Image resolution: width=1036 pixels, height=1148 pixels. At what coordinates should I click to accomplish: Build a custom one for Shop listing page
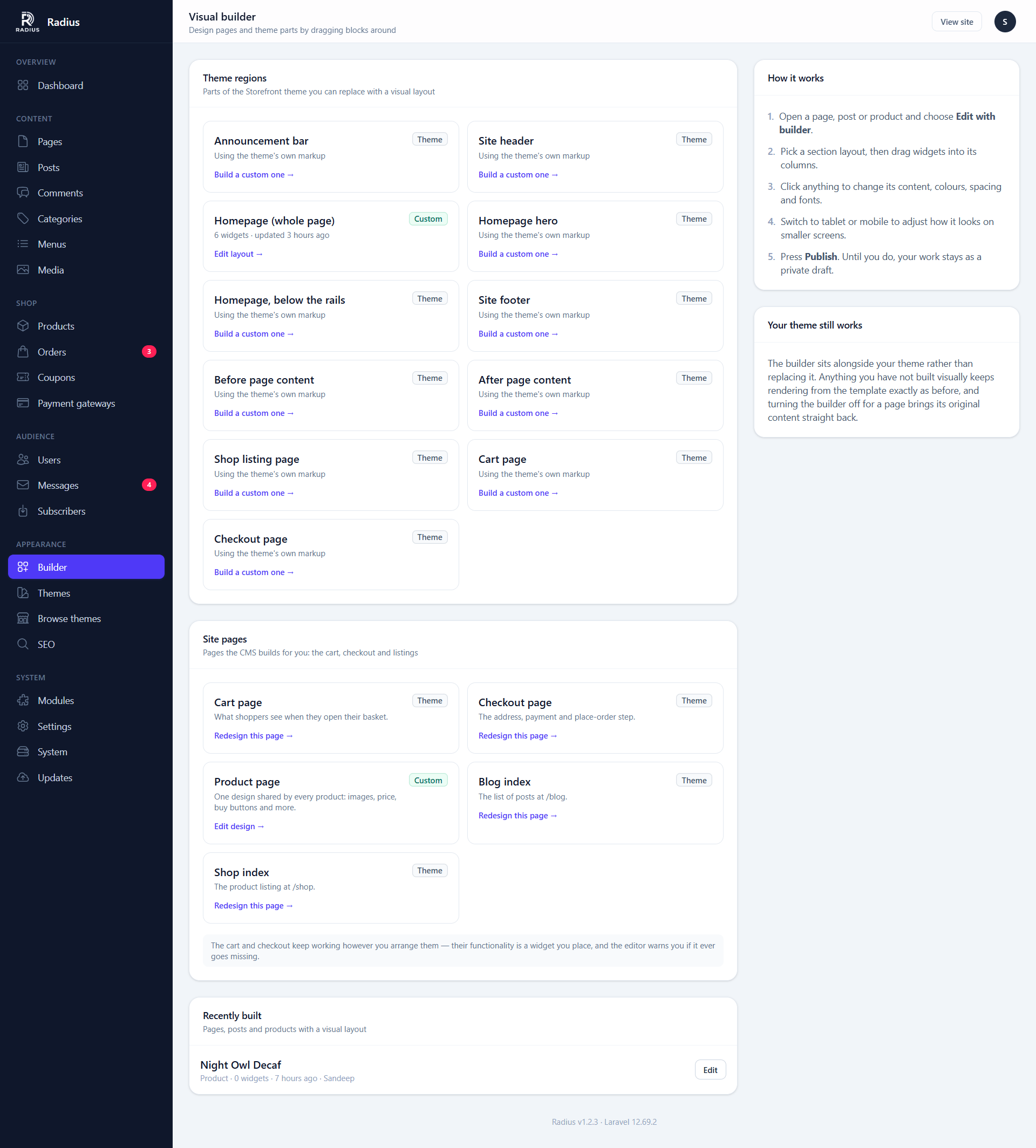[x=254, y=493]
